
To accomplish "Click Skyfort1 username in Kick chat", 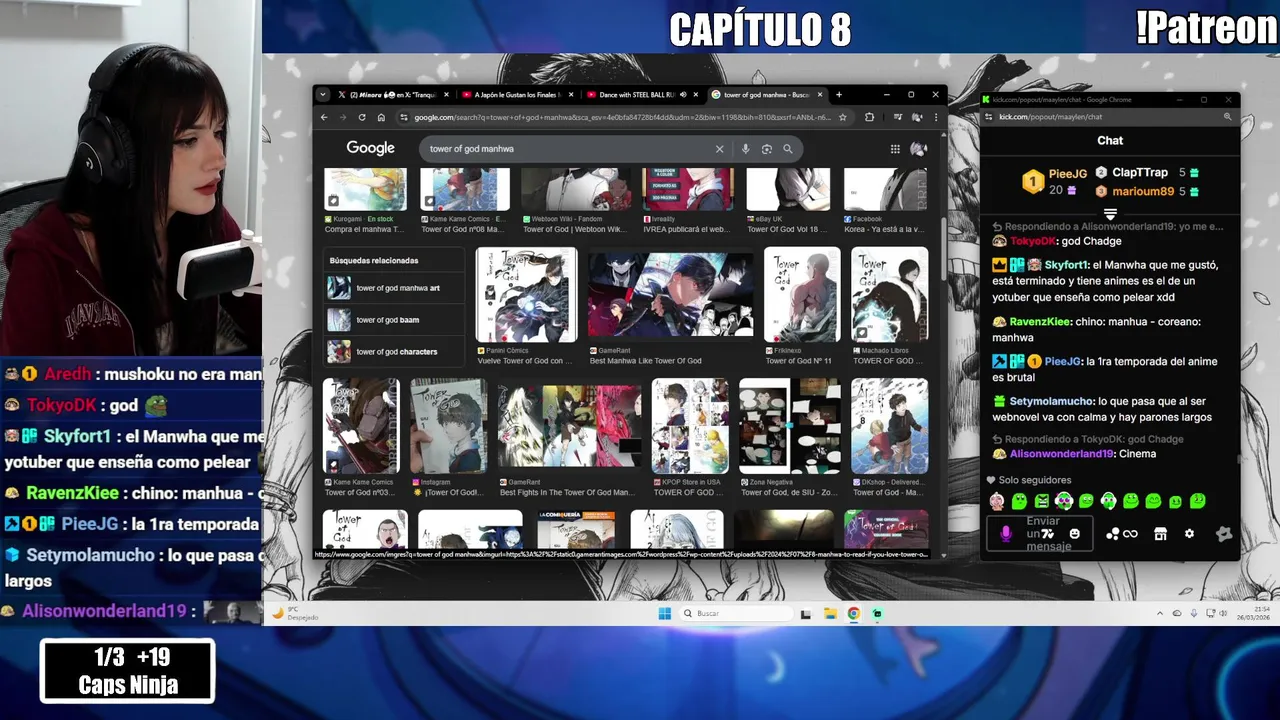I will pos(1066,265).
